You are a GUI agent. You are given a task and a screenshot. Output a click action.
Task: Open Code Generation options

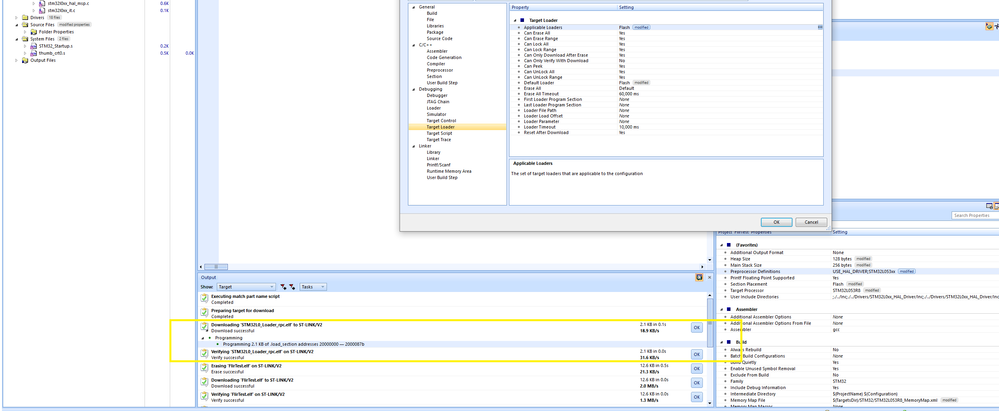point(444,57)
